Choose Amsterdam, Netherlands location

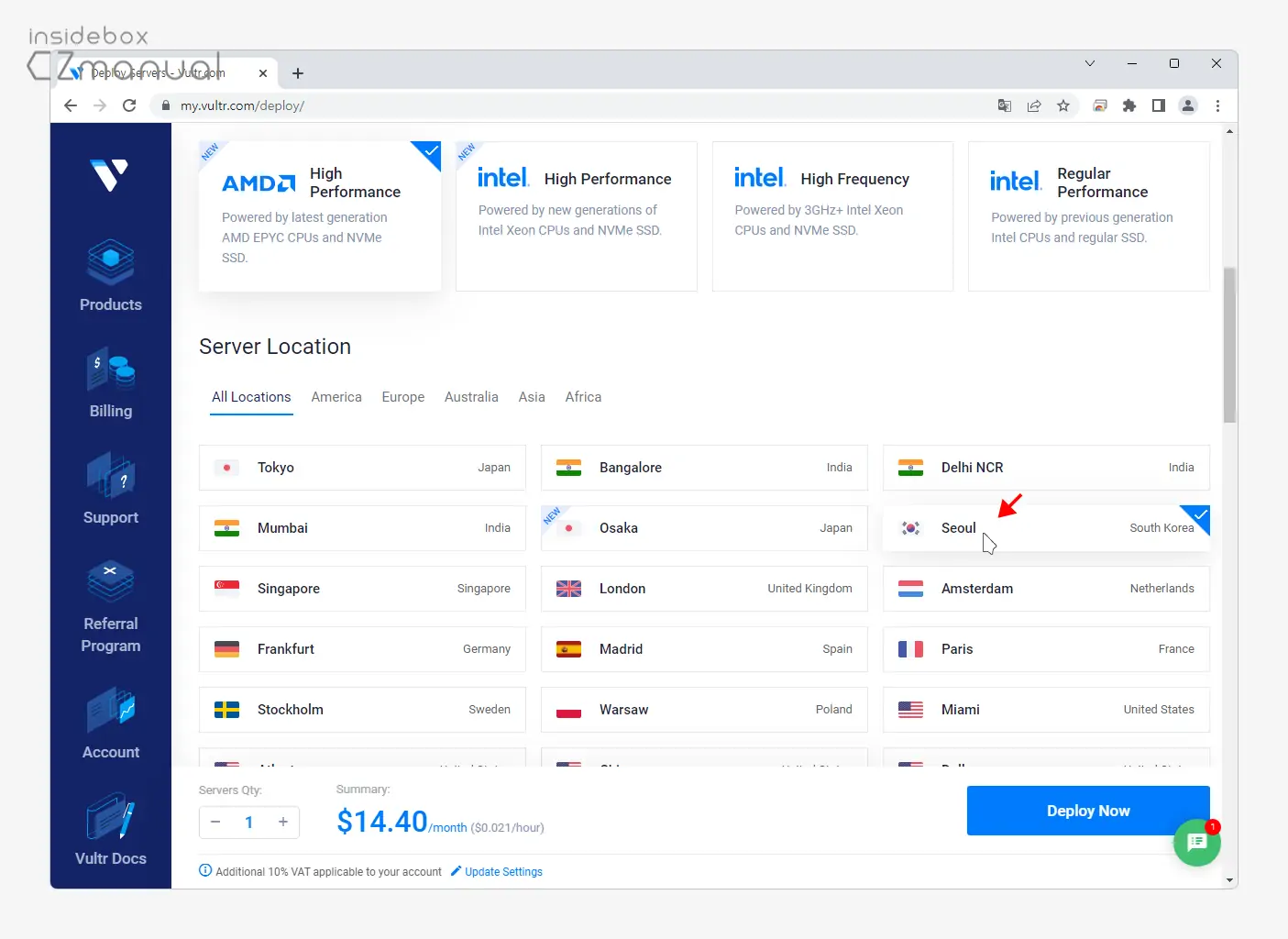click(x=1046, y=589)
